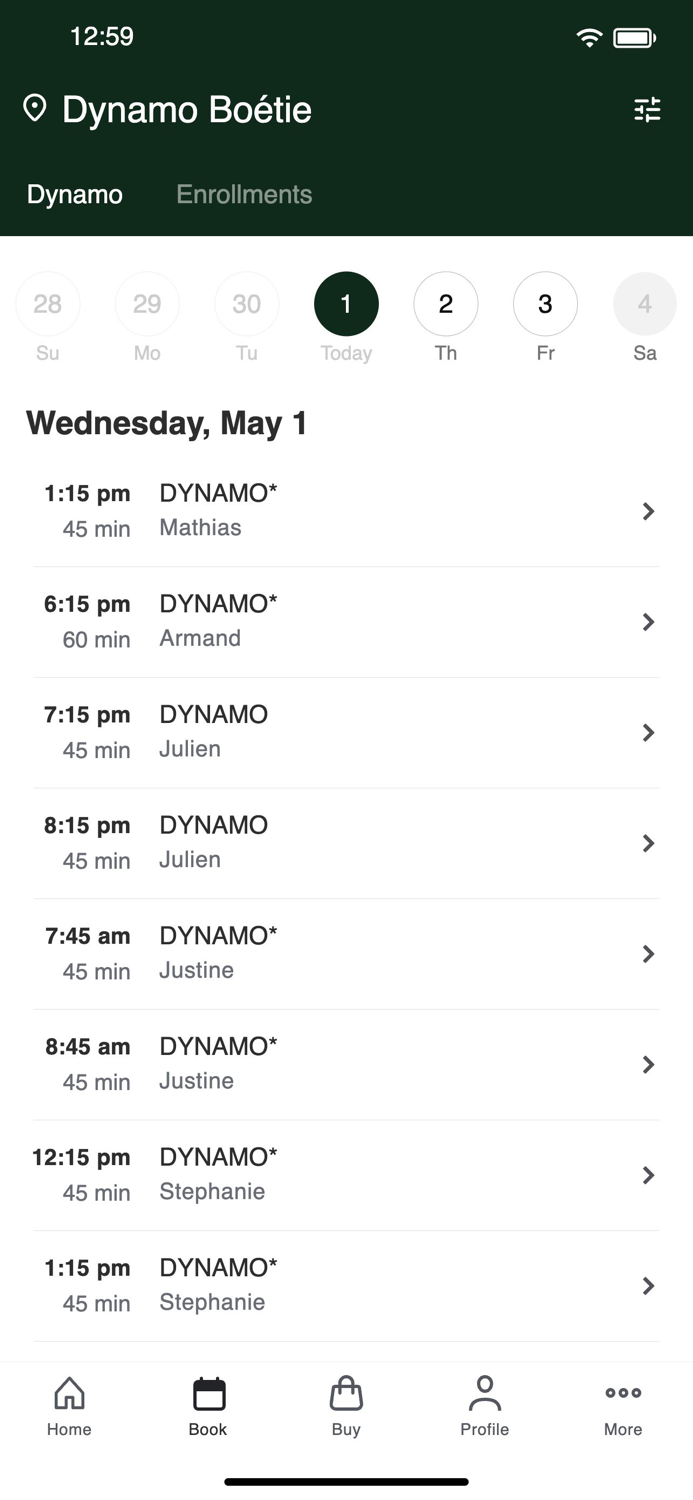Tap the battery status icon
Viewport: 693px width, 1500px height.
point(634,38)
